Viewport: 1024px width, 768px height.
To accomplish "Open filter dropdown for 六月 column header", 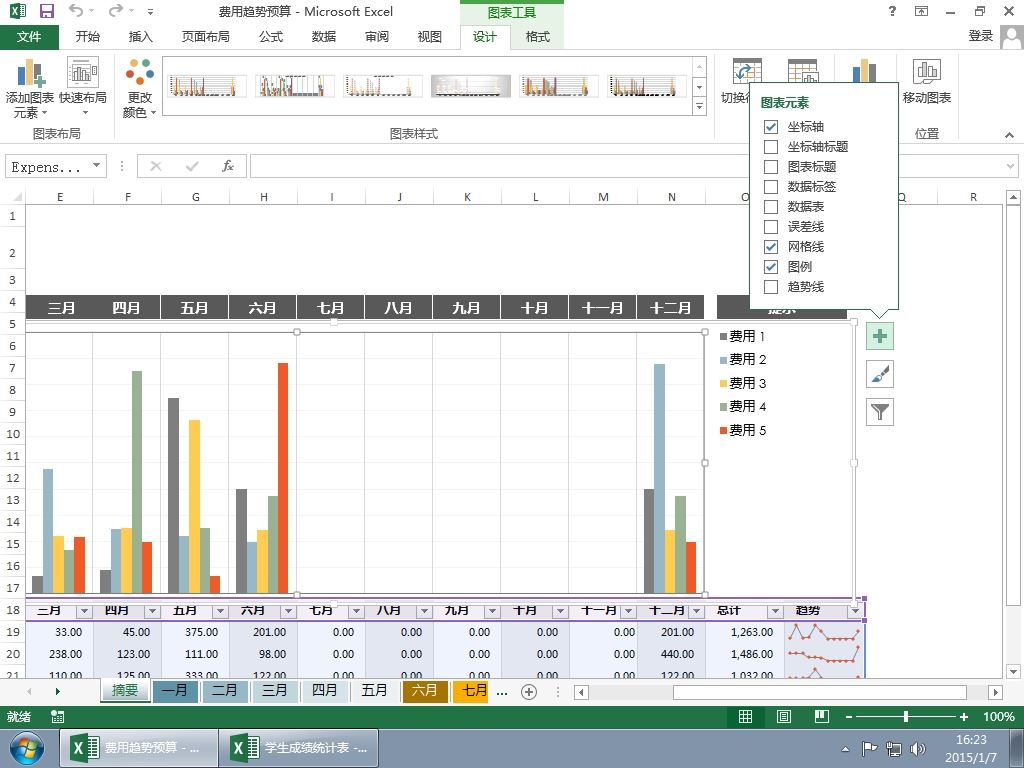I will (288, 611).
